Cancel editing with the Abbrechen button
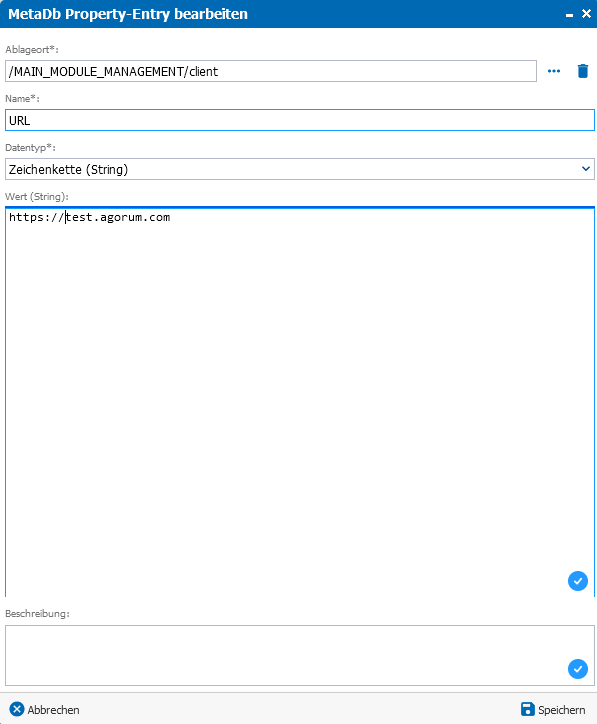This screenshot has width=597, height=724. 45,709
